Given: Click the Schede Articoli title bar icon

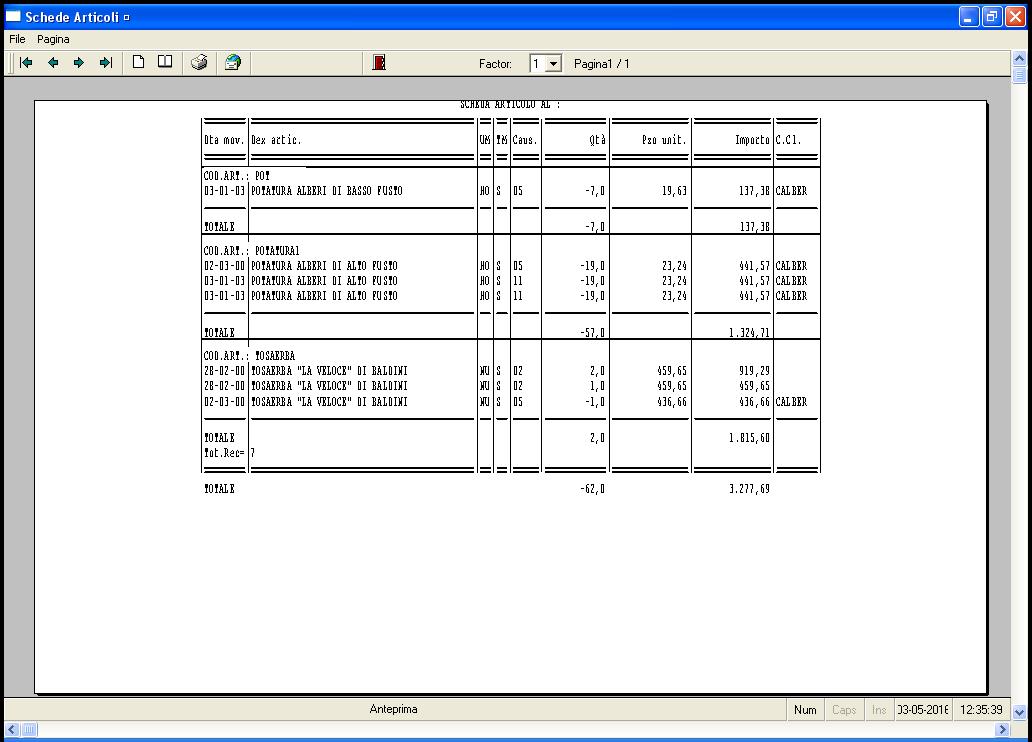Looking at the screenshot, I should point(13,16).
